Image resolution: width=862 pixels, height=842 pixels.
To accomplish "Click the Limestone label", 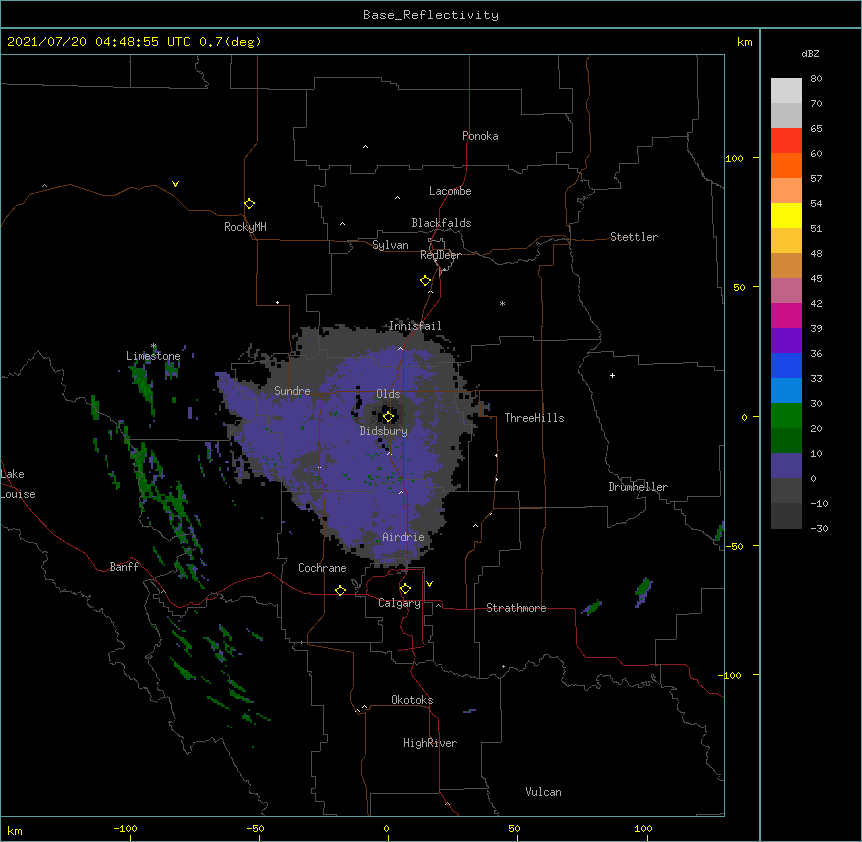I will pyautogui.click(x=153, y=356).
